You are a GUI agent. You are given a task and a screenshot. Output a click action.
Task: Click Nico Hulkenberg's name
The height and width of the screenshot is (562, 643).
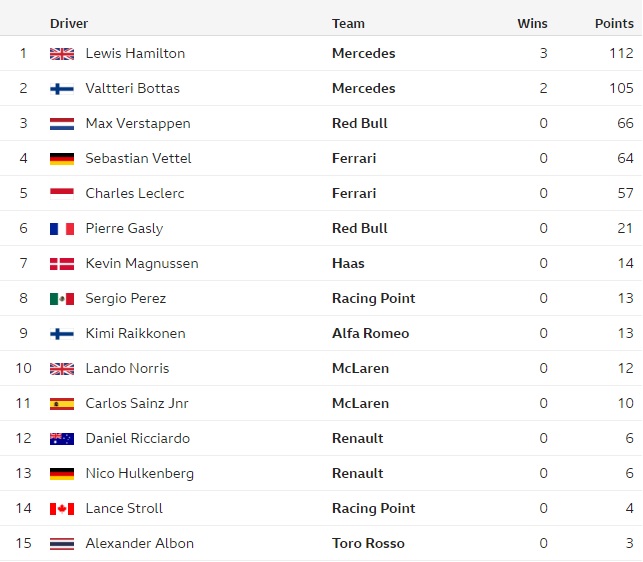(x=139, y=473)
